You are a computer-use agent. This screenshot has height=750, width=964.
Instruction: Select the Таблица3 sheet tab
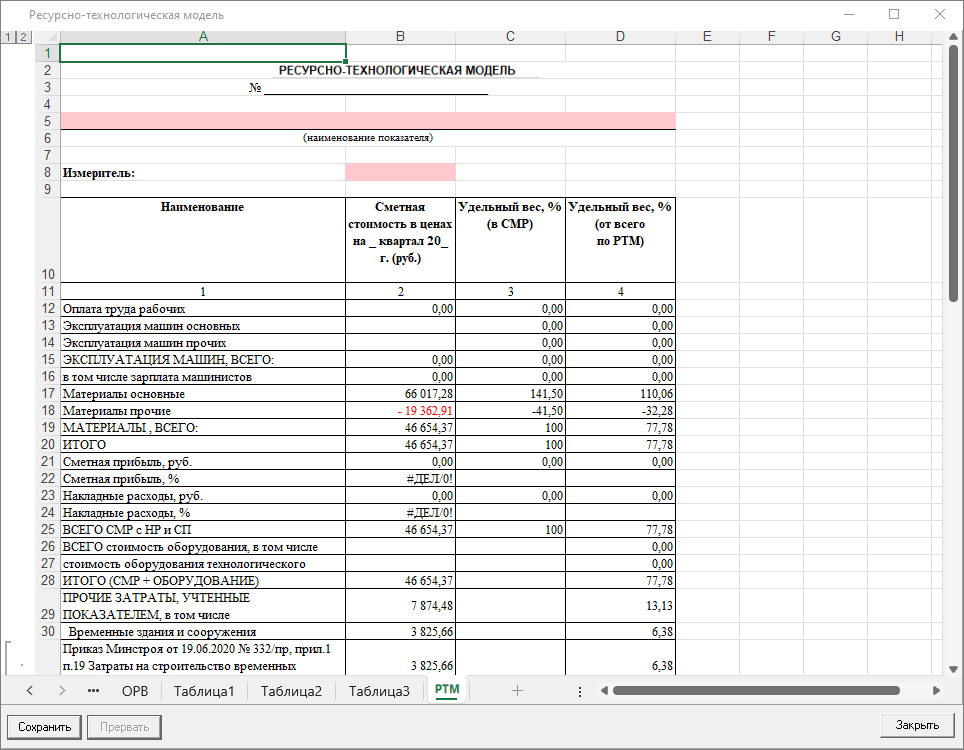click(x=379, y=690)
